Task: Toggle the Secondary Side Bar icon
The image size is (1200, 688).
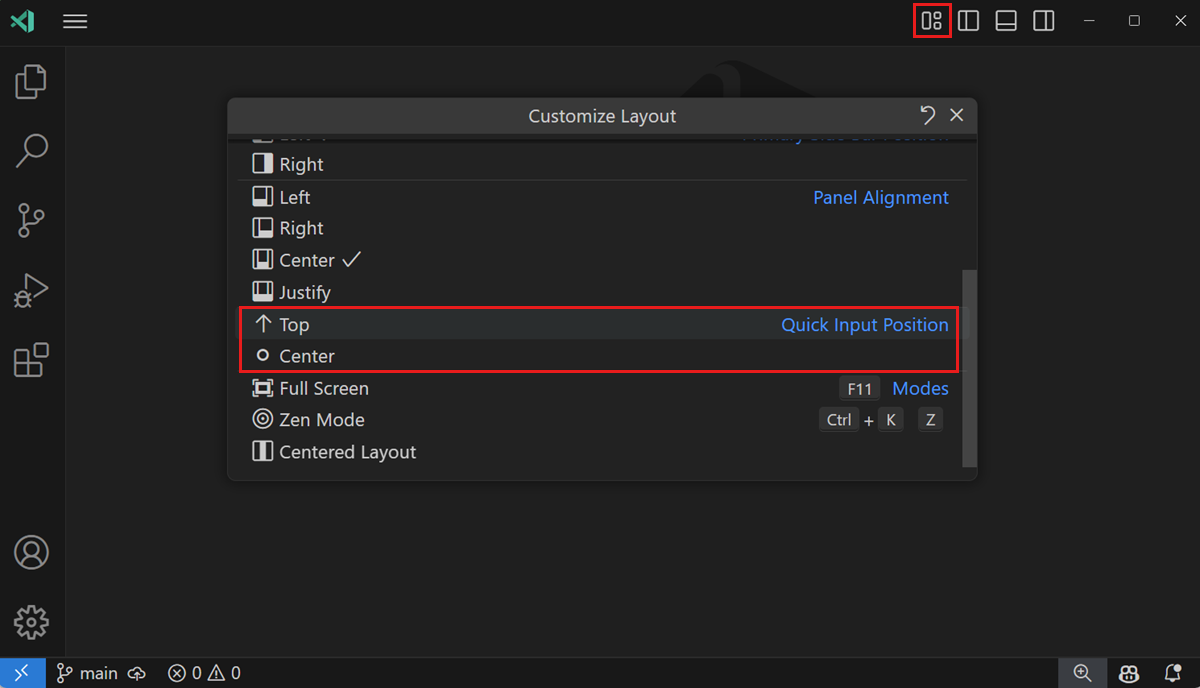Action: pyautogui.click(x=1043, y=20)
